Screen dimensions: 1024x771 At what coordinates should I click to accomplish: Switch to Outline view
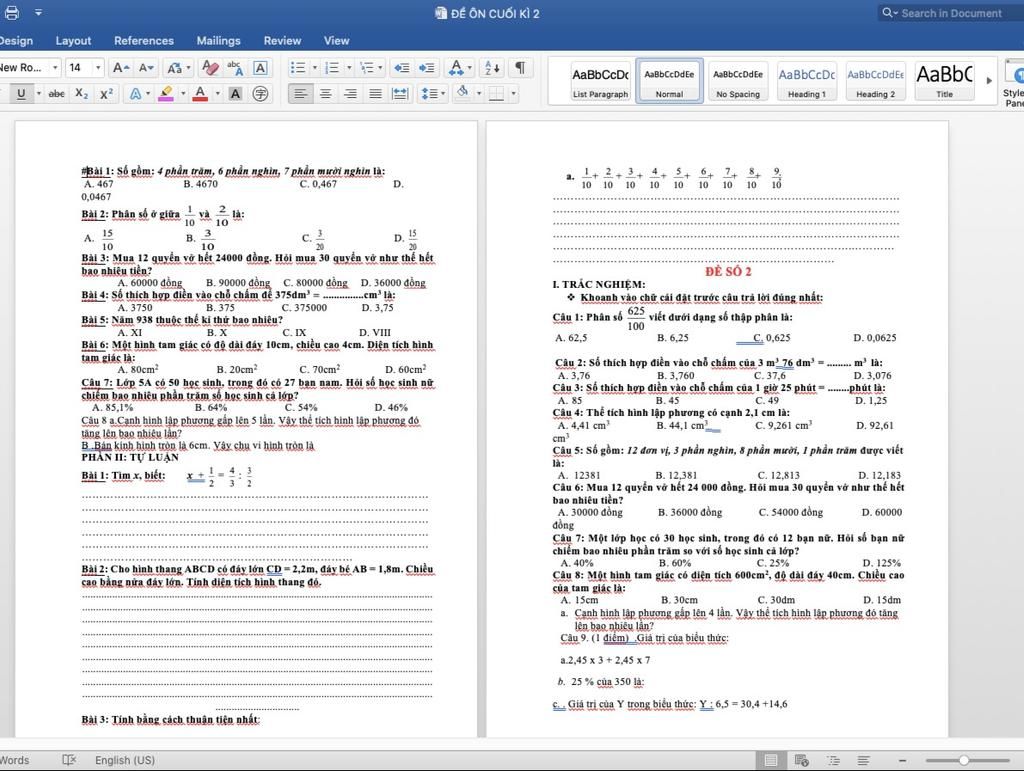coord(833,760)
